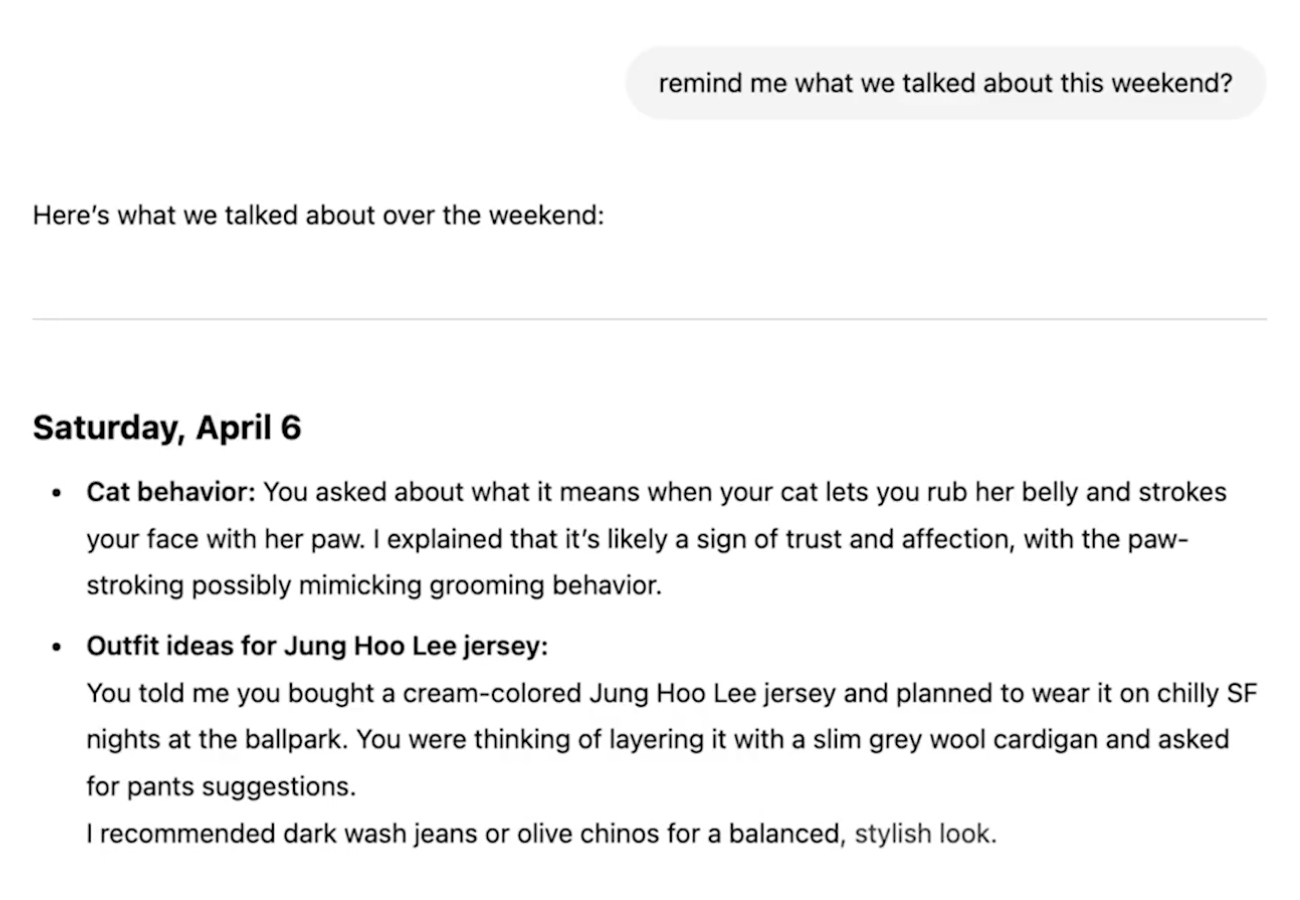Click the bullet point before "Outfit ideas"
The height and width of the screenshot is (900, 1300).
pos(59,647)
